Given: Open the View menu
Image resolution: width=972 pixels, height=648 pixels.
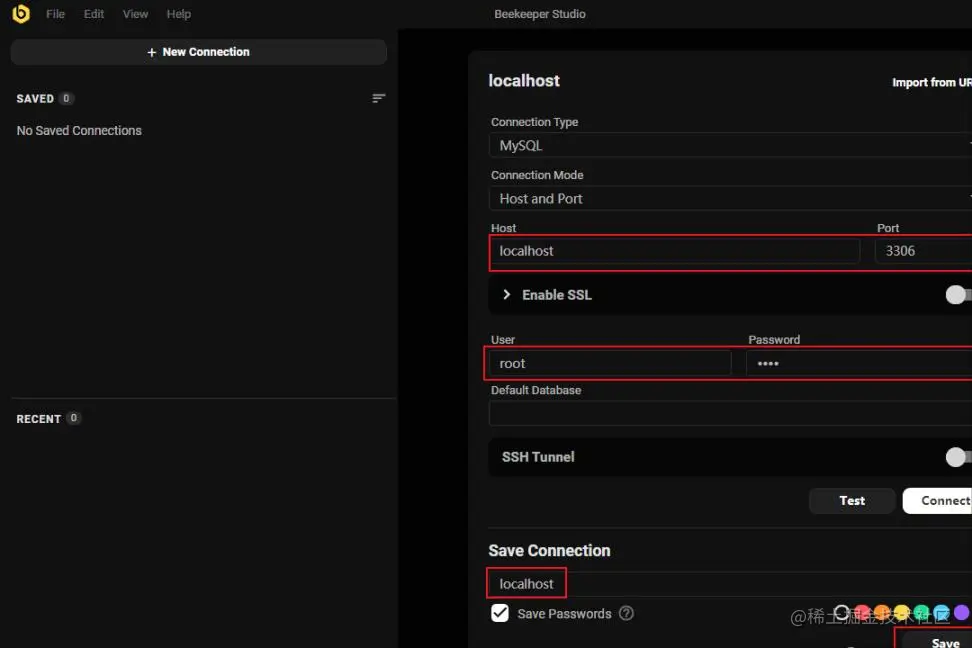Looking at the screenshot, I should coord(135,14).
